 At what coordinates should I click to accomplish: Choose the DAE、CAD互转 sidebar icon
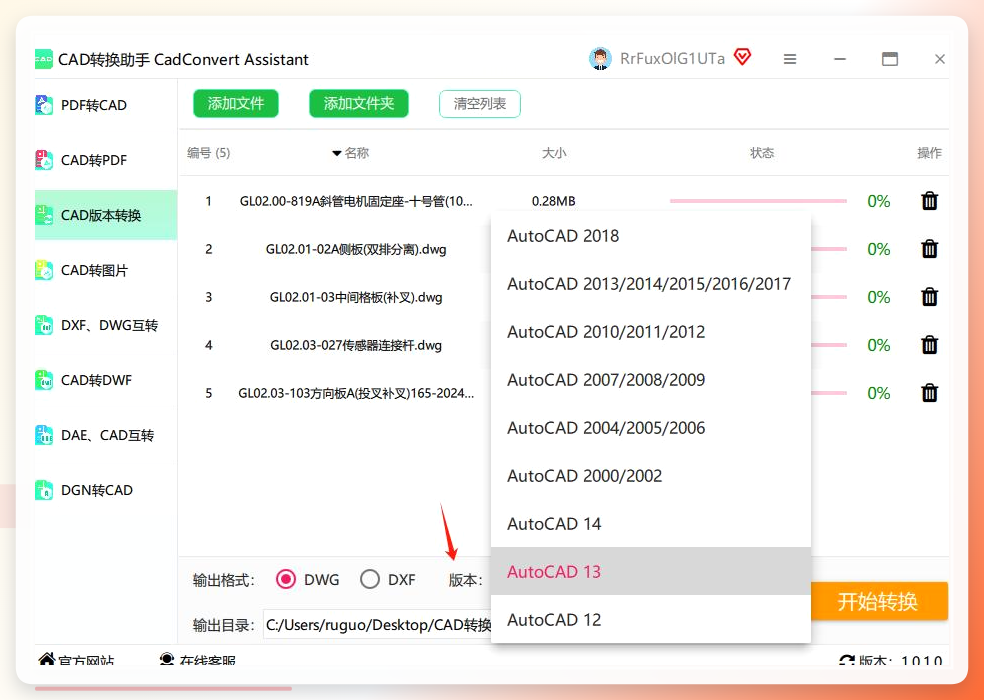coord(44,435)
